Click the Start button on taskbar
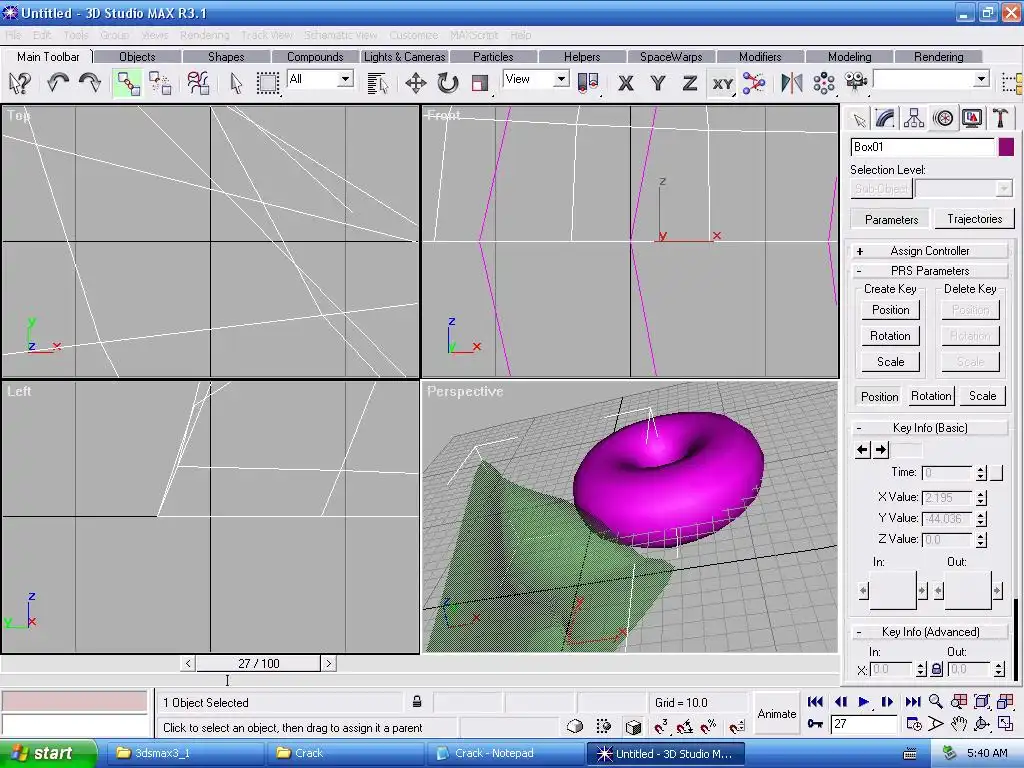The image size is (1024, 768). (47, 753)
